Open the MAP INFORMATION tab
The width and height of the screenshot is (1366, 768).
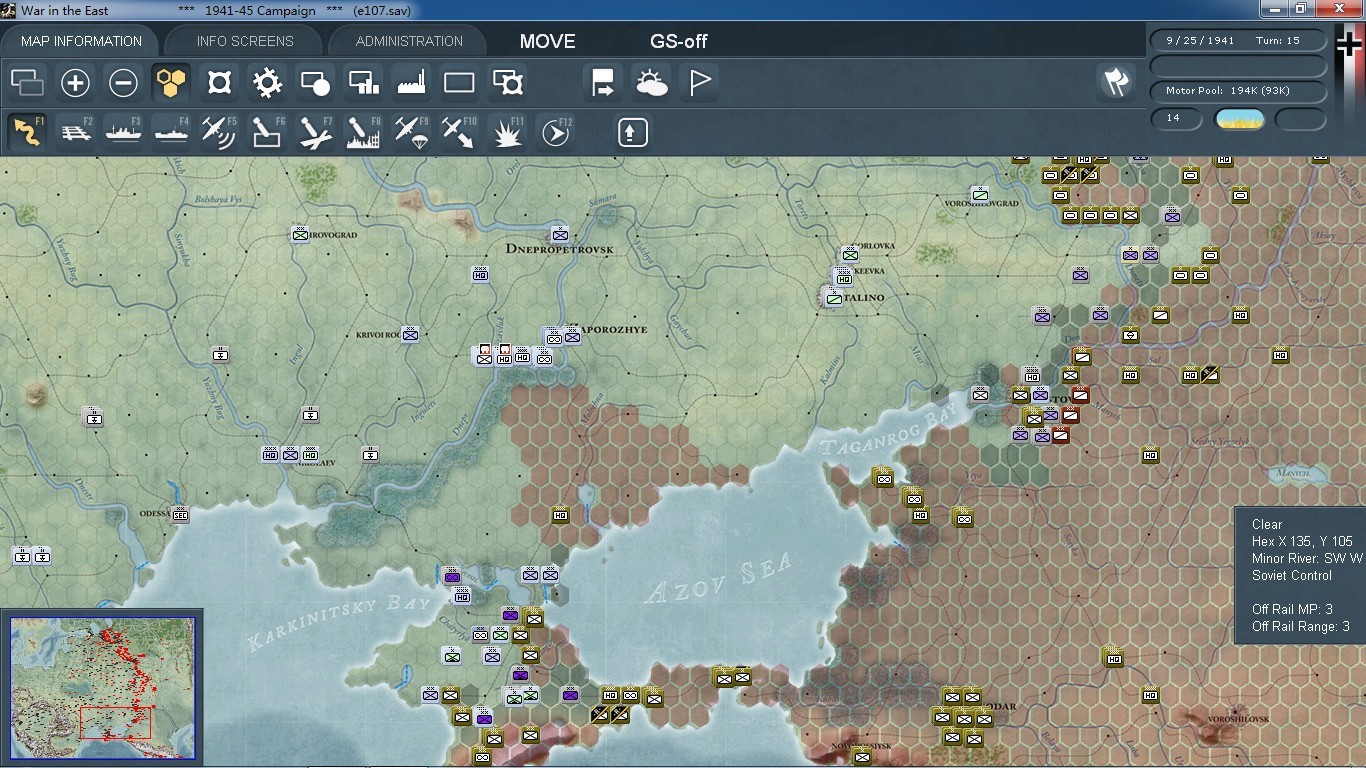(81, 41)
